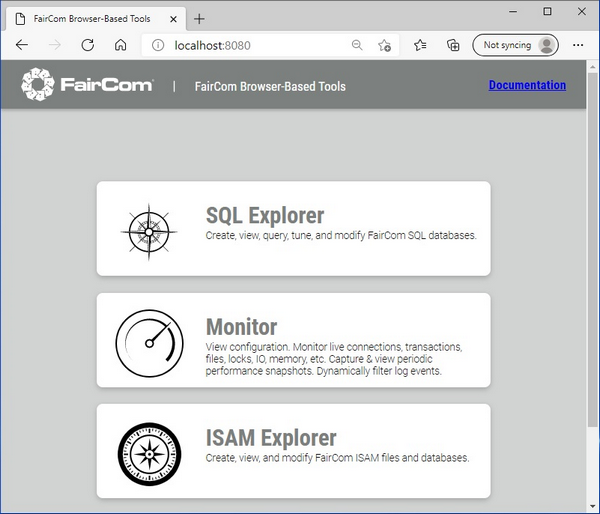Open zoom indicator magnifier in address bar
This screenshot has height=514, width=600.
(357, 45)
